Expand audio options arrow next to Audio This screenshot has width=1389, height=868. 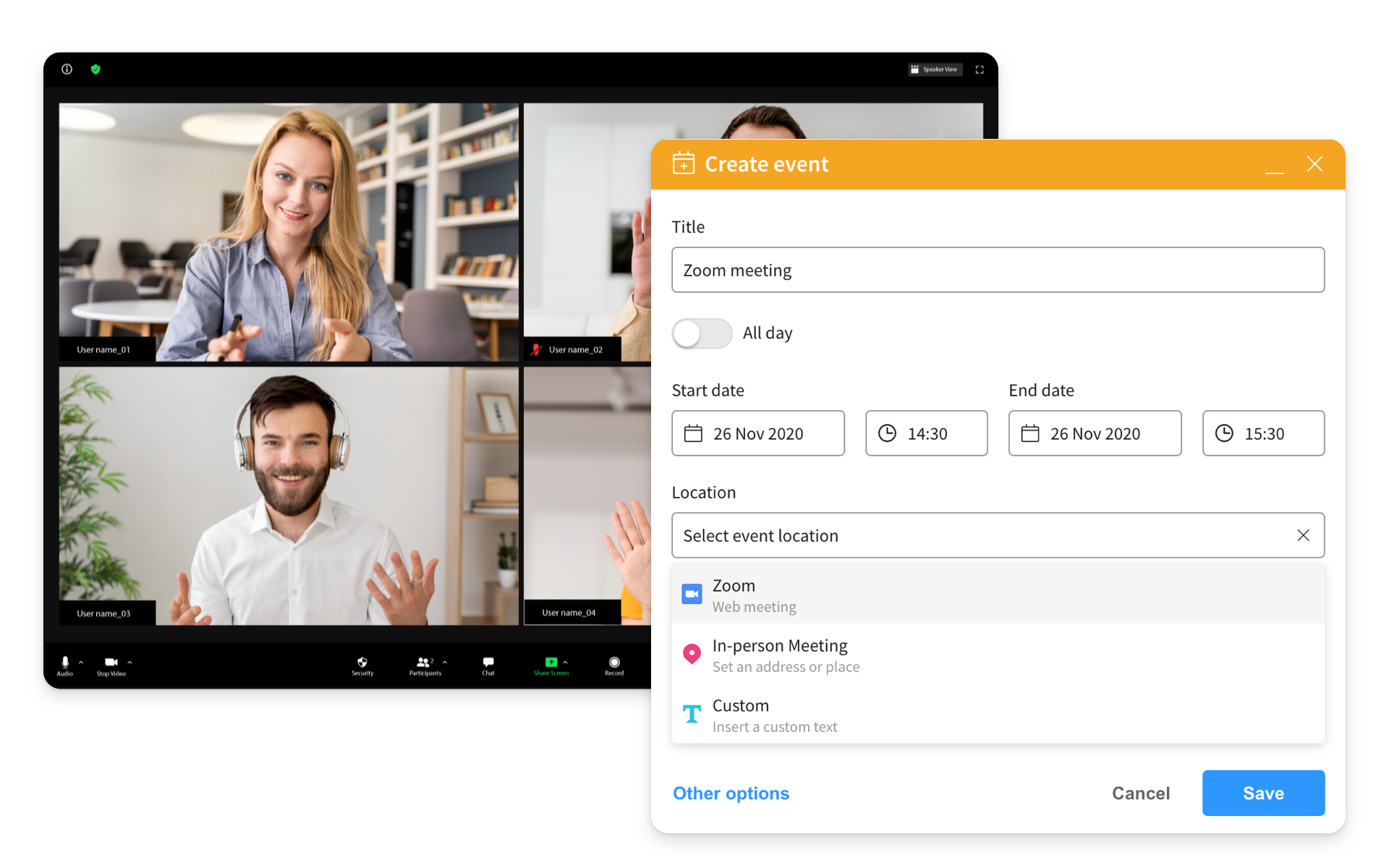point(81,662)
